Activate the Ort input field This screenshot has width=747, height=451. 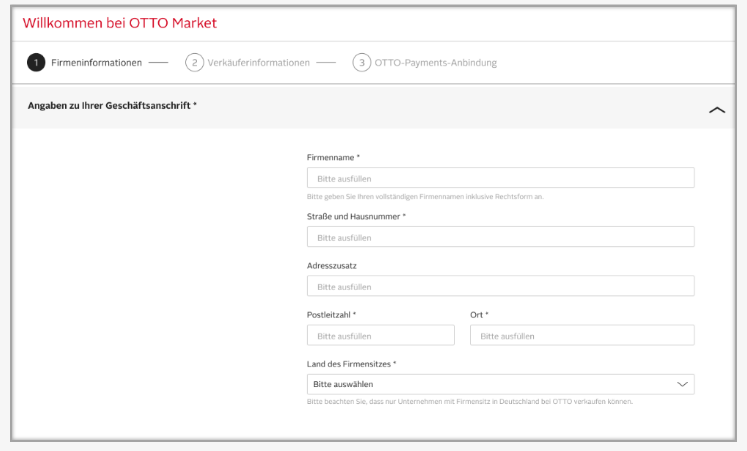(x=582, y=335)
